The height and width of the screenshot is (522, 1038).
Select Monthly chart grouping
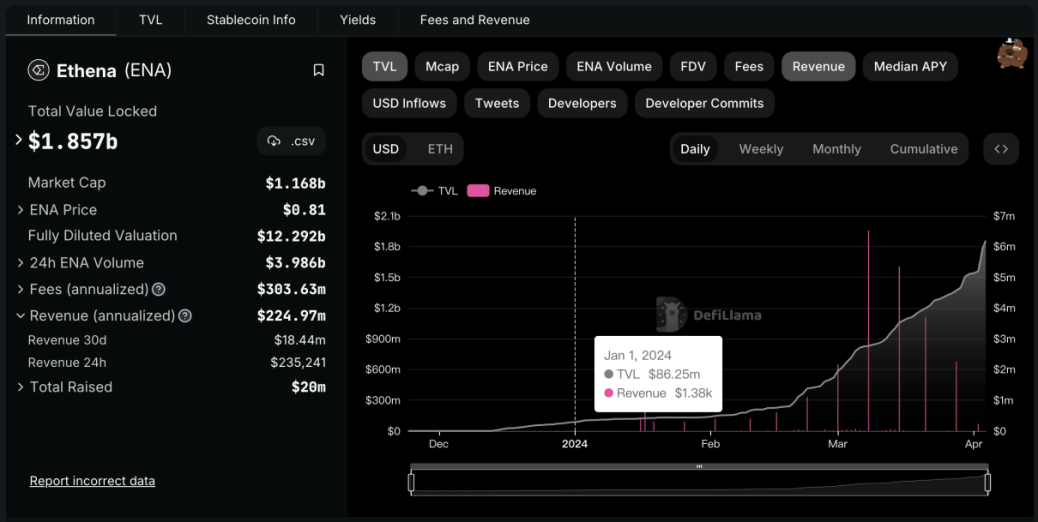click(x=837, y=149)
